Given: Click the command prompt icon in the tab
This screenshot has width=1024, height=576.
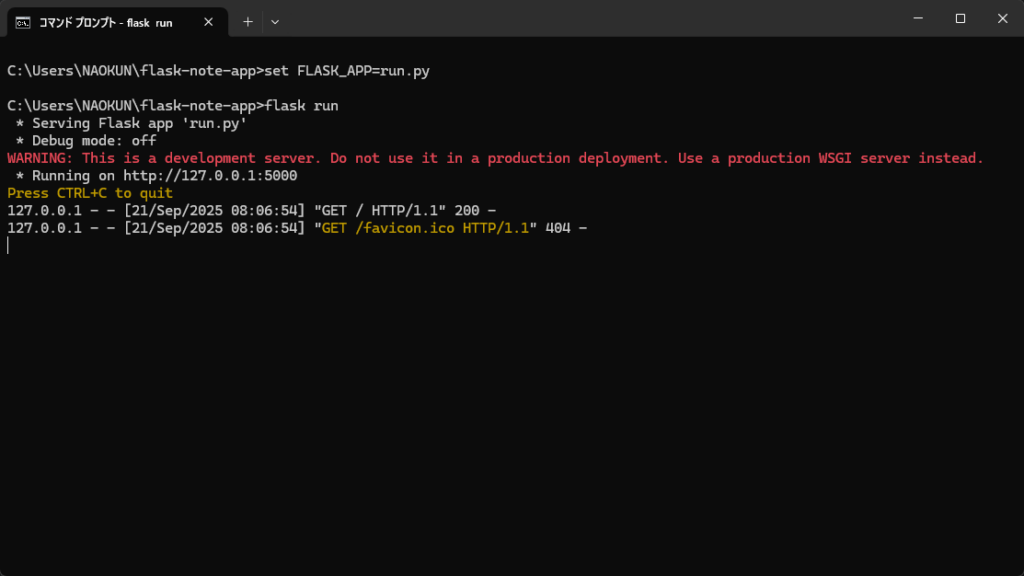Looking at the screenshot, I should click(x=23, y=23).
